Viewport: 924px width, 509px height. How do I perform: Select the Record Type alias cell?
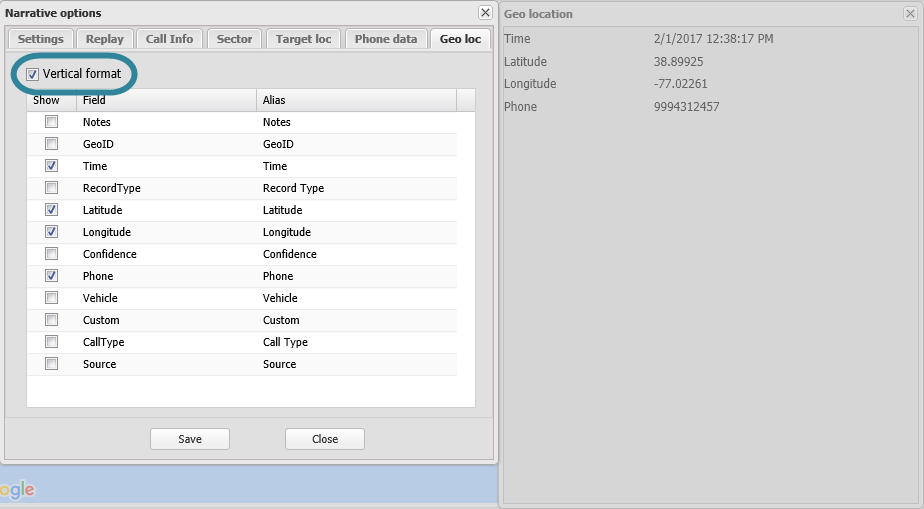(293, 188)
